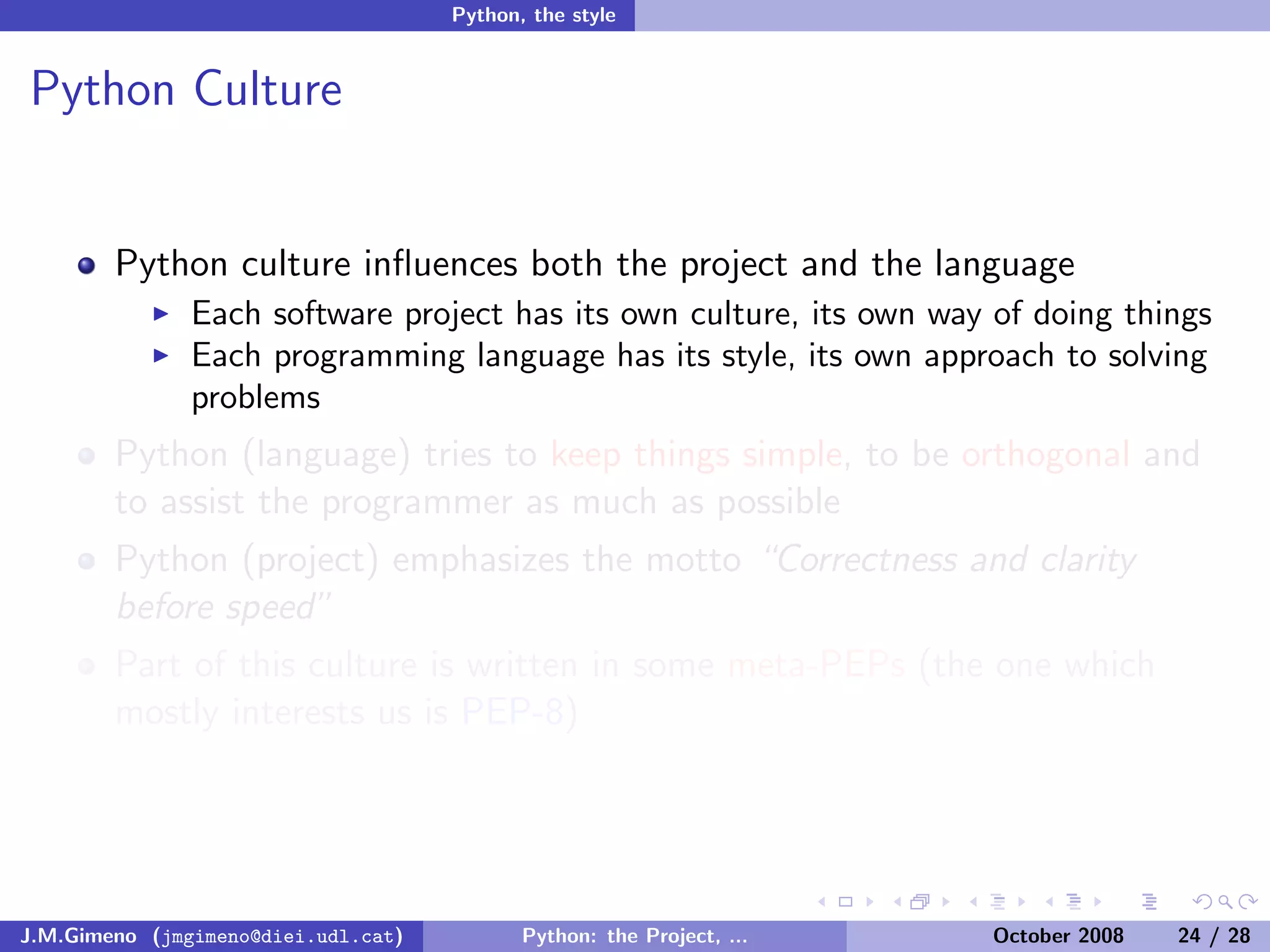Click the word 'problems' in second sub-bullet
This screenshot has width=1270, height=952.
pos(255,398)
